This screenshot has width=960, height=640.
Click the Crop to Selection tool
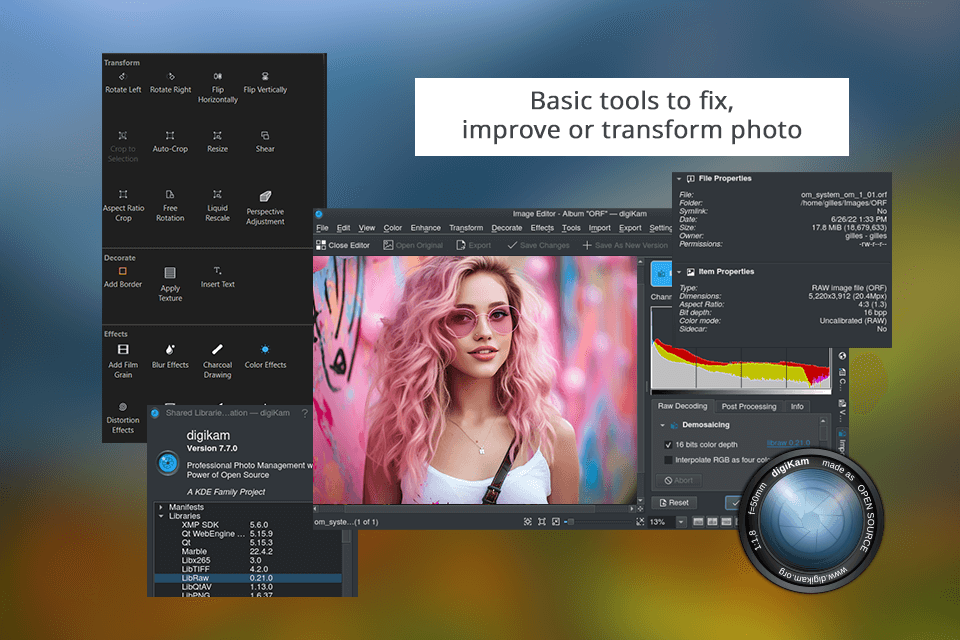[x=122, y=147]
